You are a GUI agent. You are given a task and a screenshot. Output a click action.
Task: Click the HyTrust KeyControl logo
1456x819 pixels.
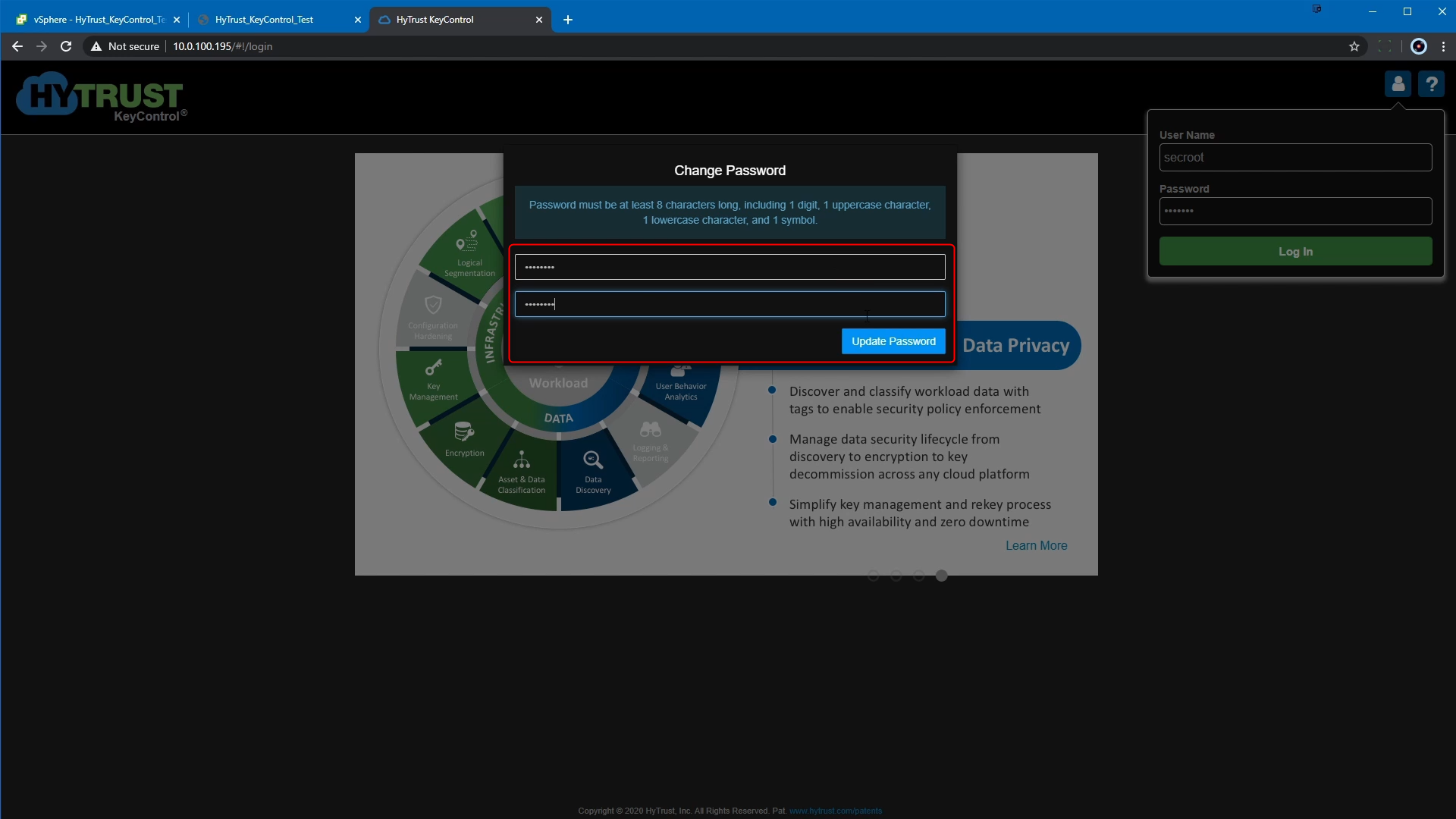tap(101, 96)
